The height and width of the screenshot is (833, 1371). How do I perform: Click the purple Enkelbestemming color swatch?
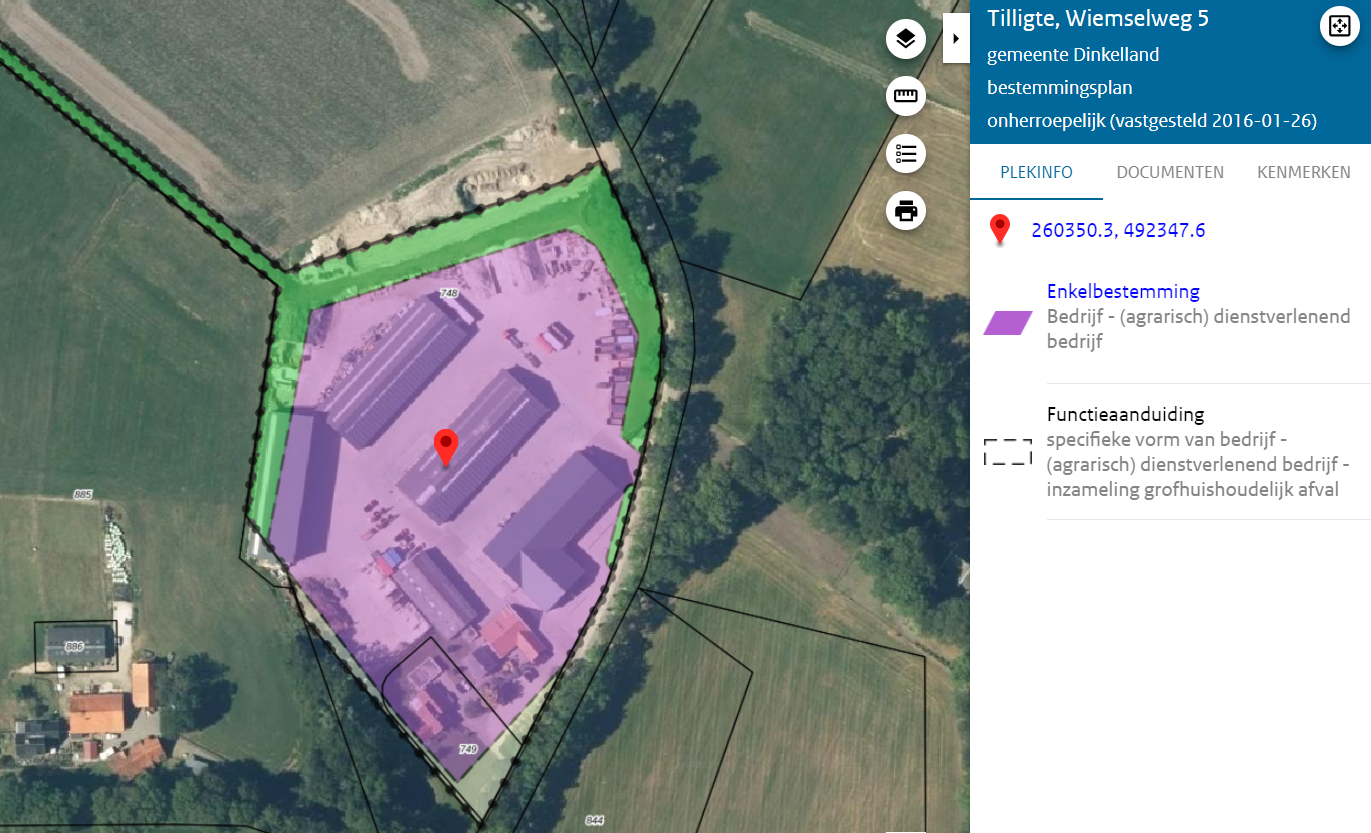[x=1007, y=322]
